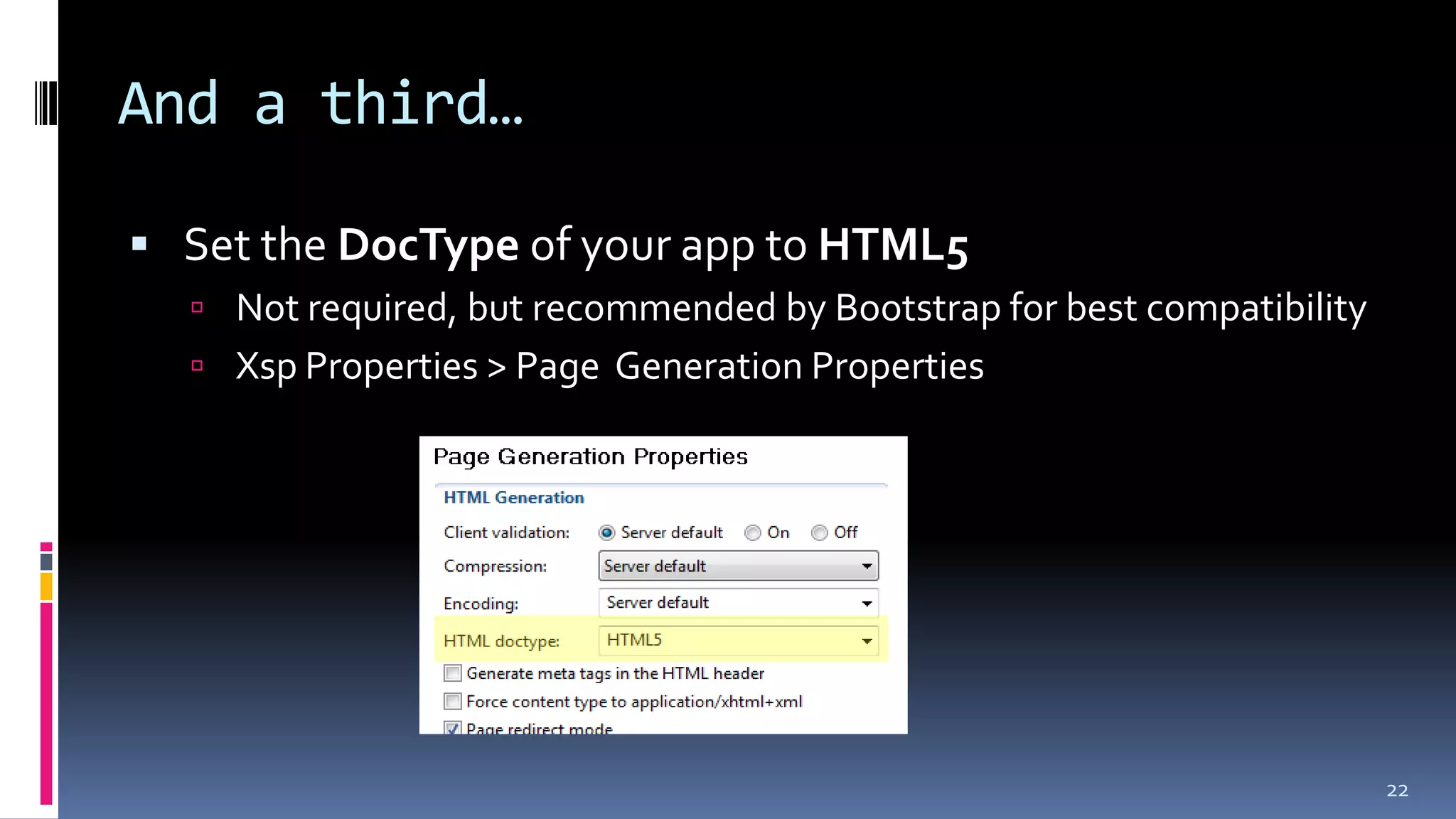Check Force content type to application/xhtml+xml
1456x819 pixels.
coord(452,701)
